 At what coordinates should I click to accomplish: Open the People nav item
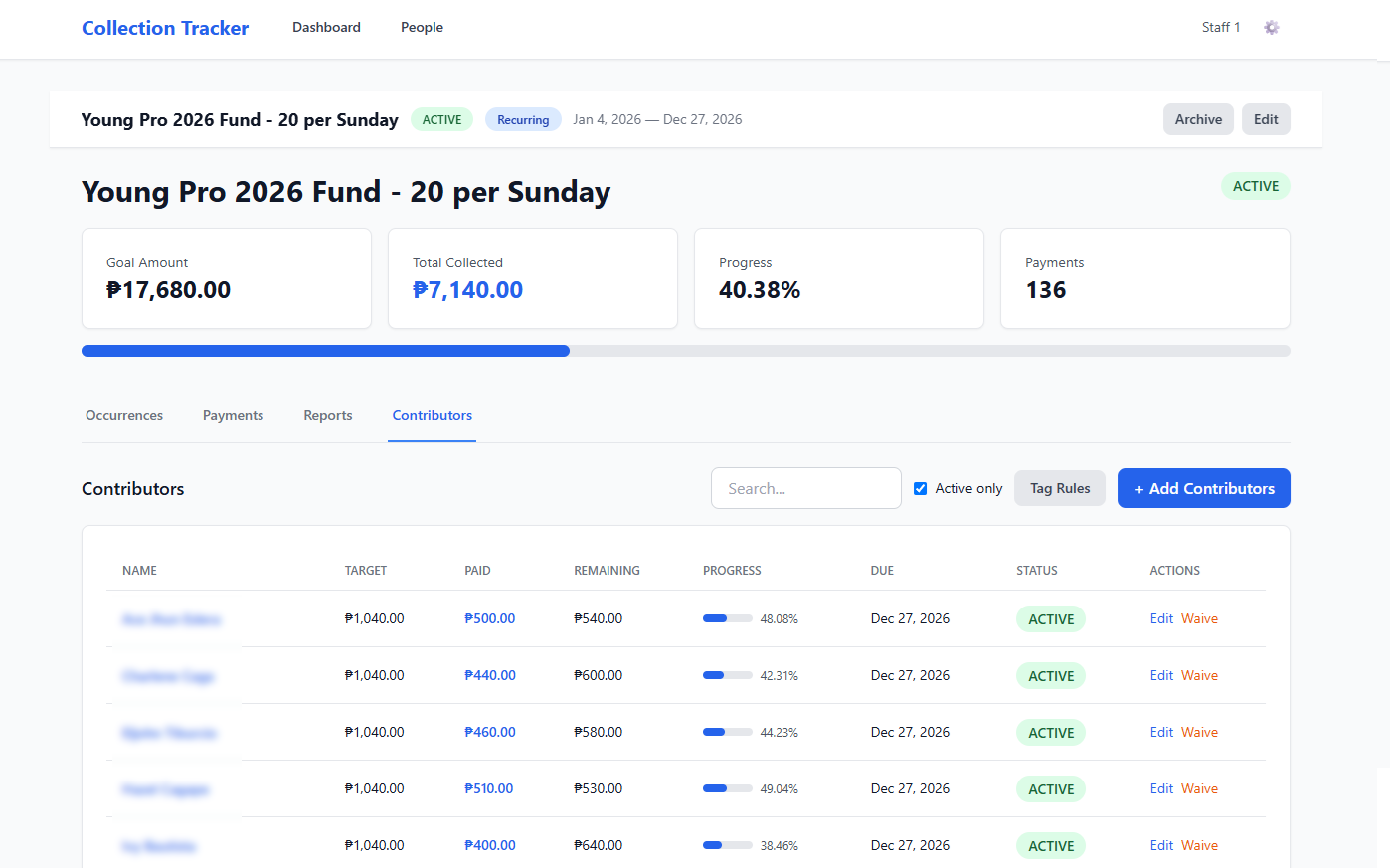[x=422, y=27]
